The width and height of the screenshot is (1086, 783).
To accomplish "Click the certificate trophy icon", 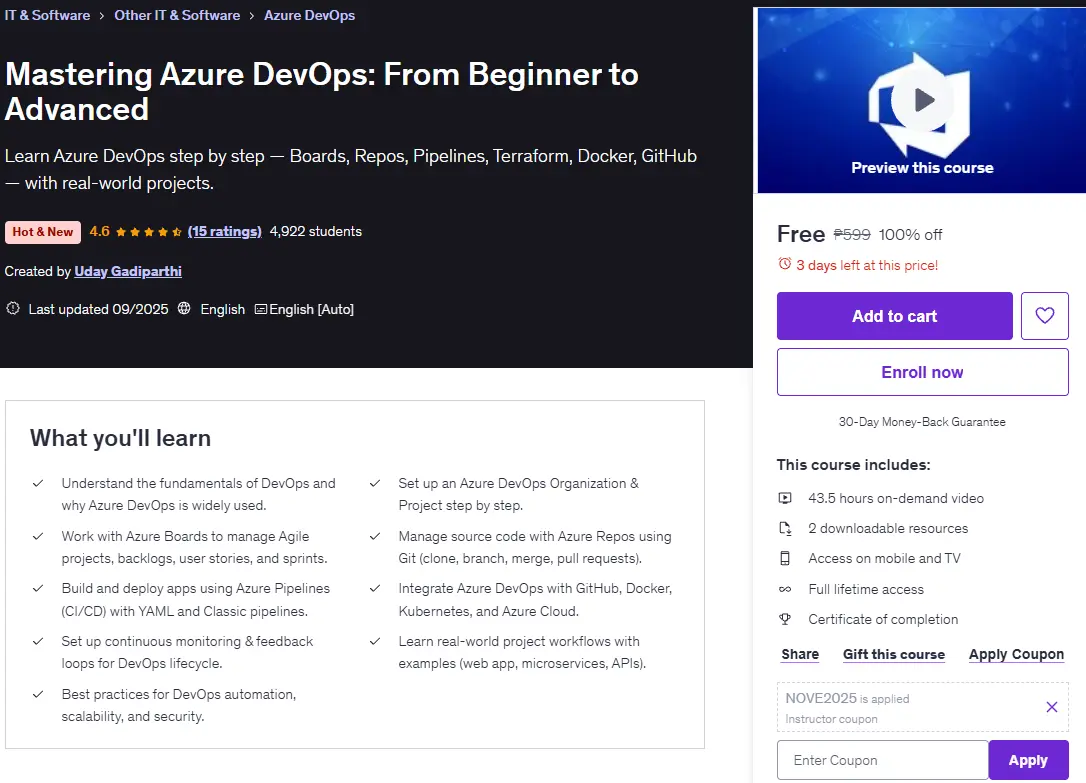I will (785, 619).
